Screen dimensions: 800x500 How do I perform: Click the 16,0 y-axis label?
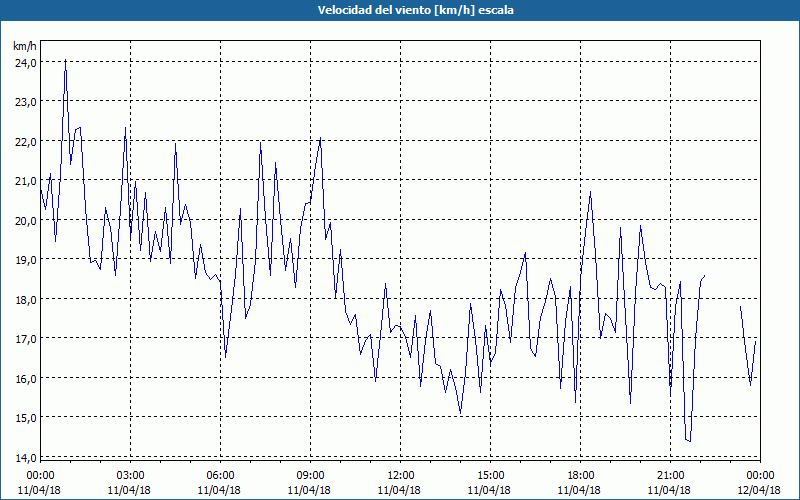pyautogui.click(x=25, y=379)
